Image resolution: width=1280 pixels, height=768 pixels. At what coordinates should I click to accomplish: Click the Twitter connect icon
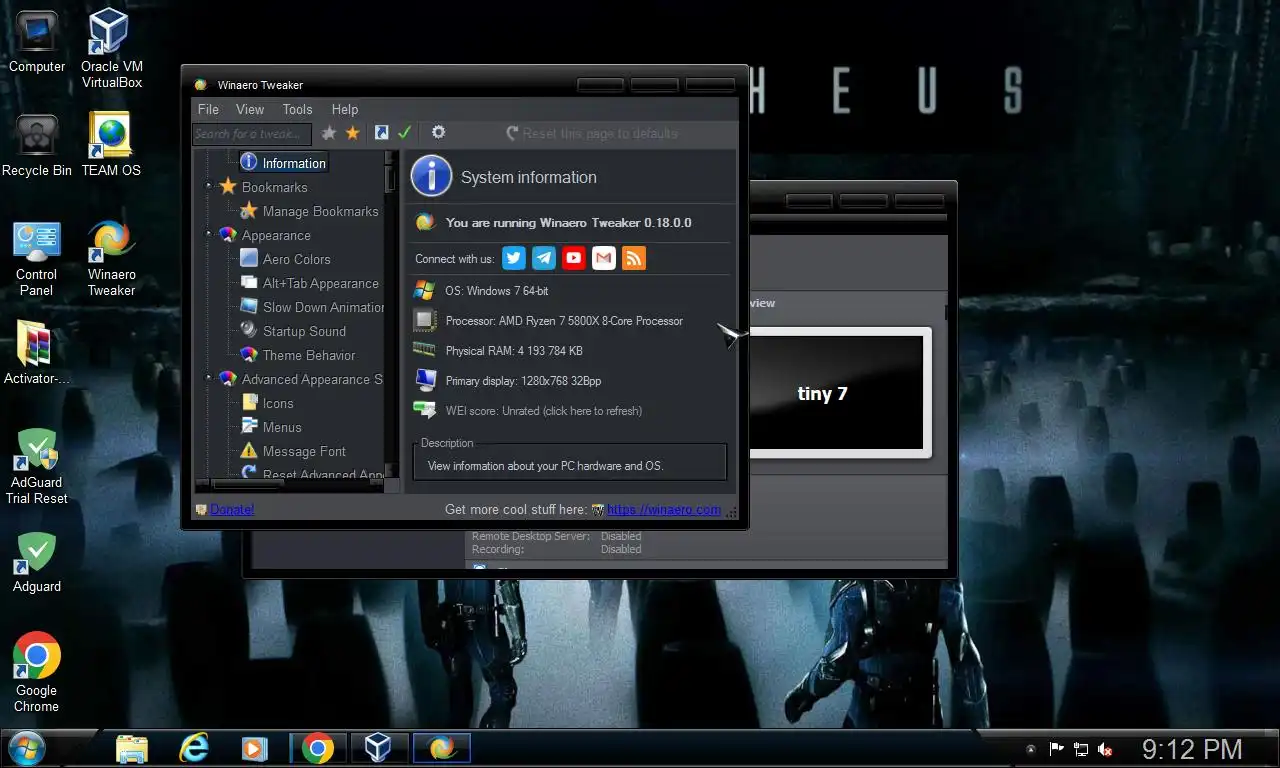point(513,258)
